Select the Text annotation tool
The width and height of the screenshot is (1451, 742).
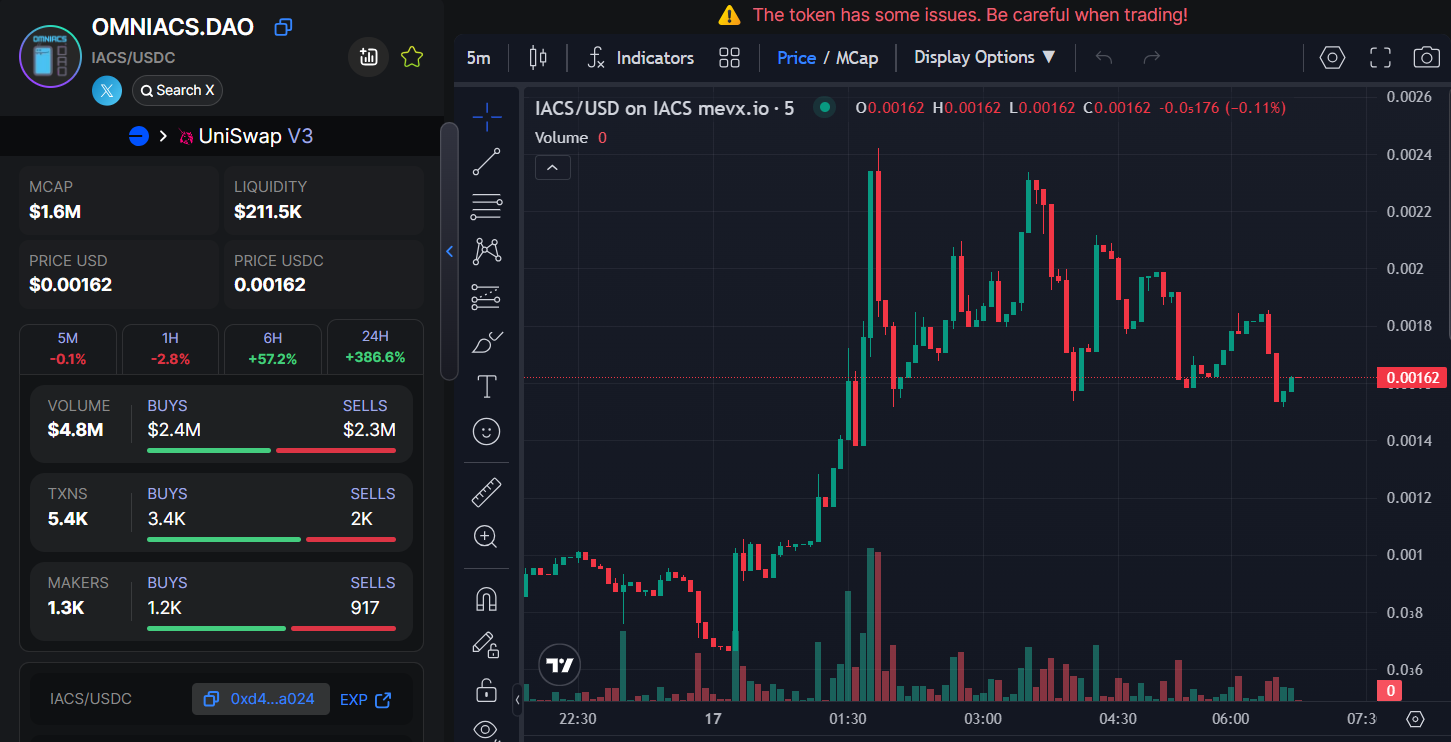pos(487,386)
